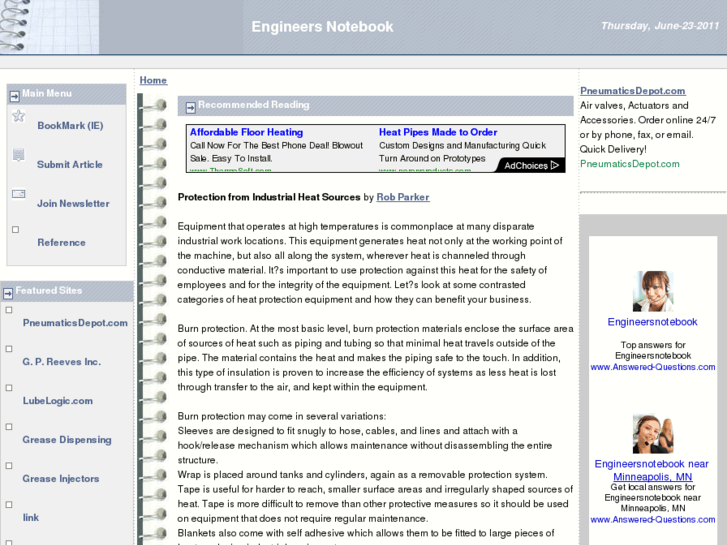
Task: Click the bullet beside G. P. Reeves Inc.
Action: [9, 349]
